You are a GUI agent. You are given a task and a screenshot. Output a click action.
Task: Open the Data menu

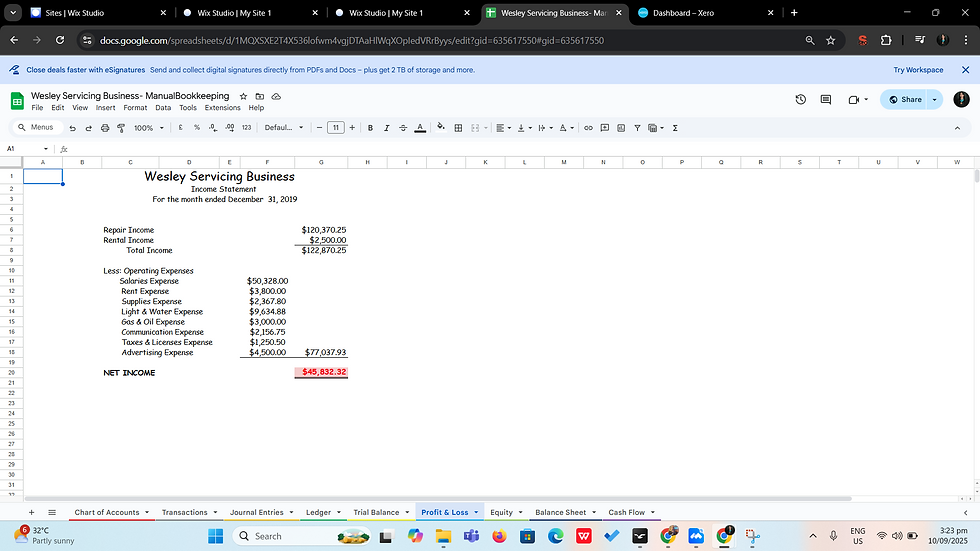163,107
